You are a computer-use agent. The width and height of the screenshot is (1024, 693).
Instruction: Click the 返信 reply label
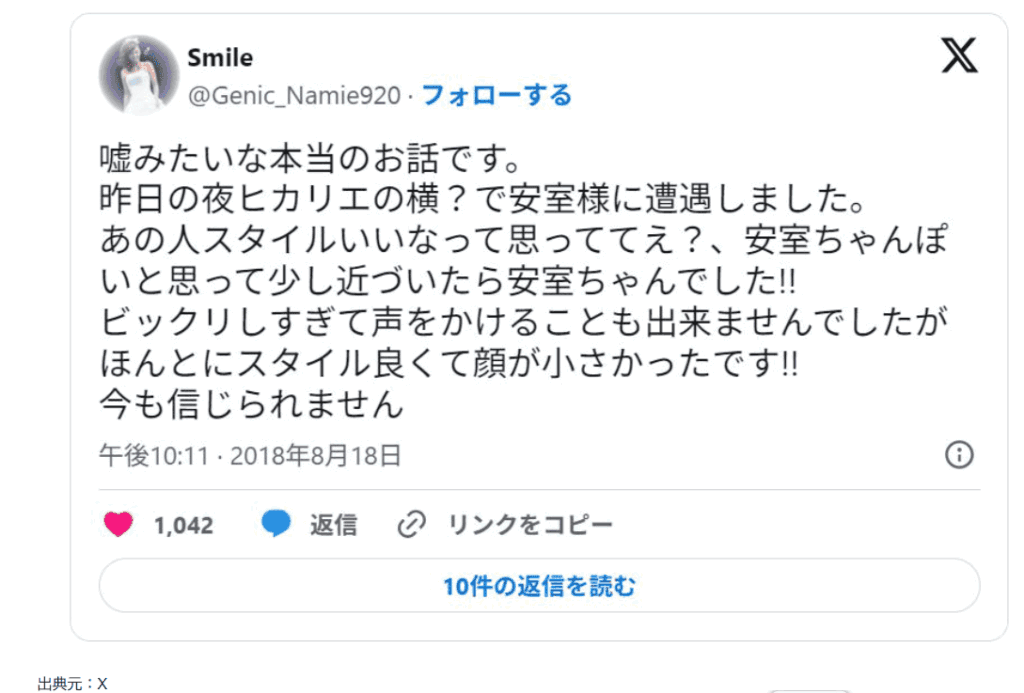click(x=333, y=525)
